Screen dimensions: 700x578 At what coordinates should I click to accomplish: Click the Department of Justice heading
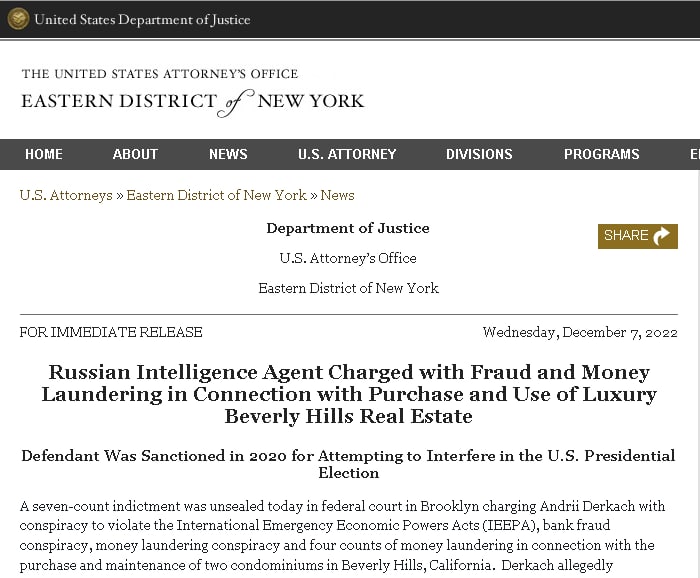348,228
